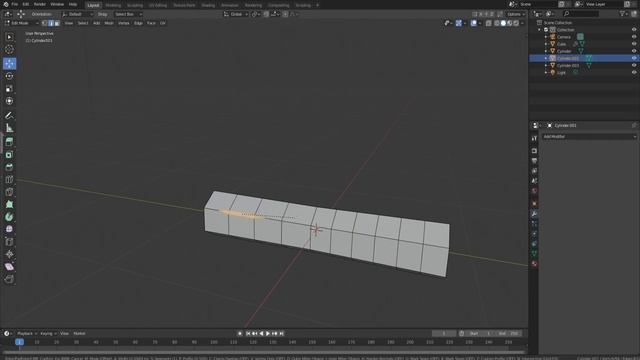Open the Mesh menu in viewport header

[109, 23]
